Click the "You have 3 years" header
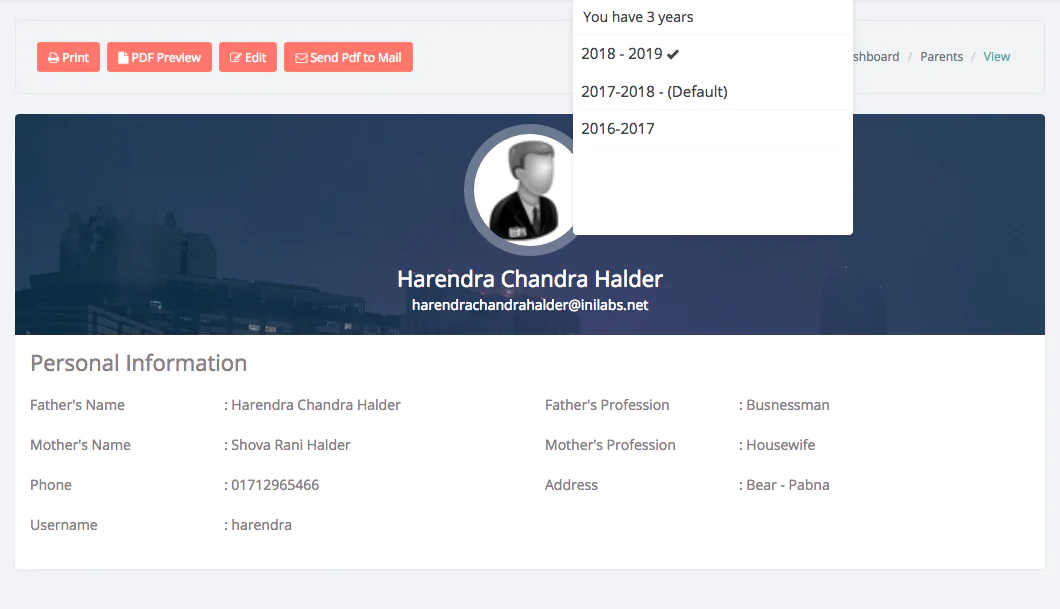This screenshot has width=1060, height=609. click(x=638, y=17)
